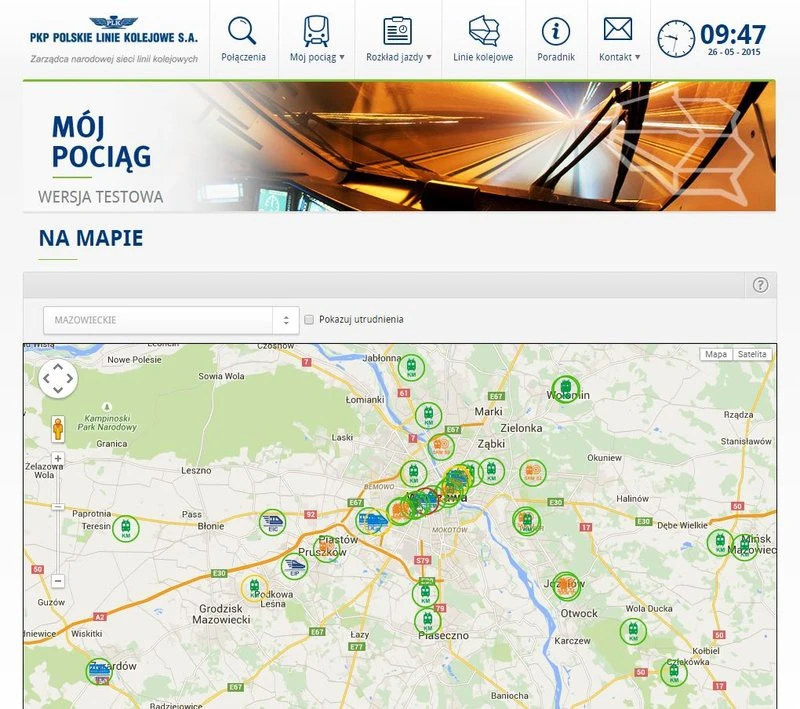This screenshot has height=709, width=800.
Task: Select the KM marker near Podkowa Leśna
Action: pyautogui.click(x=254, y=588)
